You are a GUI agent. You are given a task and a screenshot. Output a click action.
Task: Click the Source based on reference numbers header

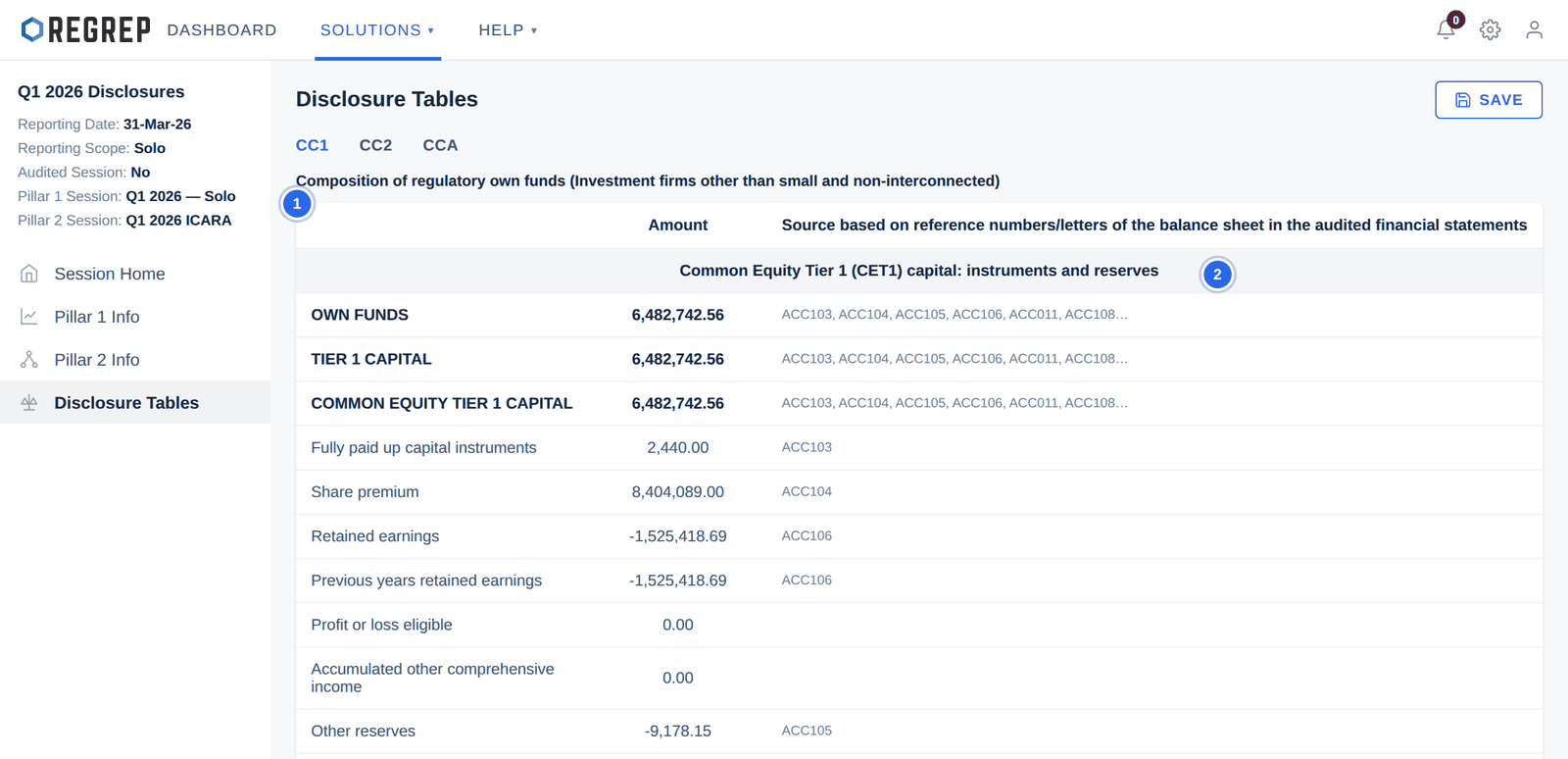click(1153, 225)
